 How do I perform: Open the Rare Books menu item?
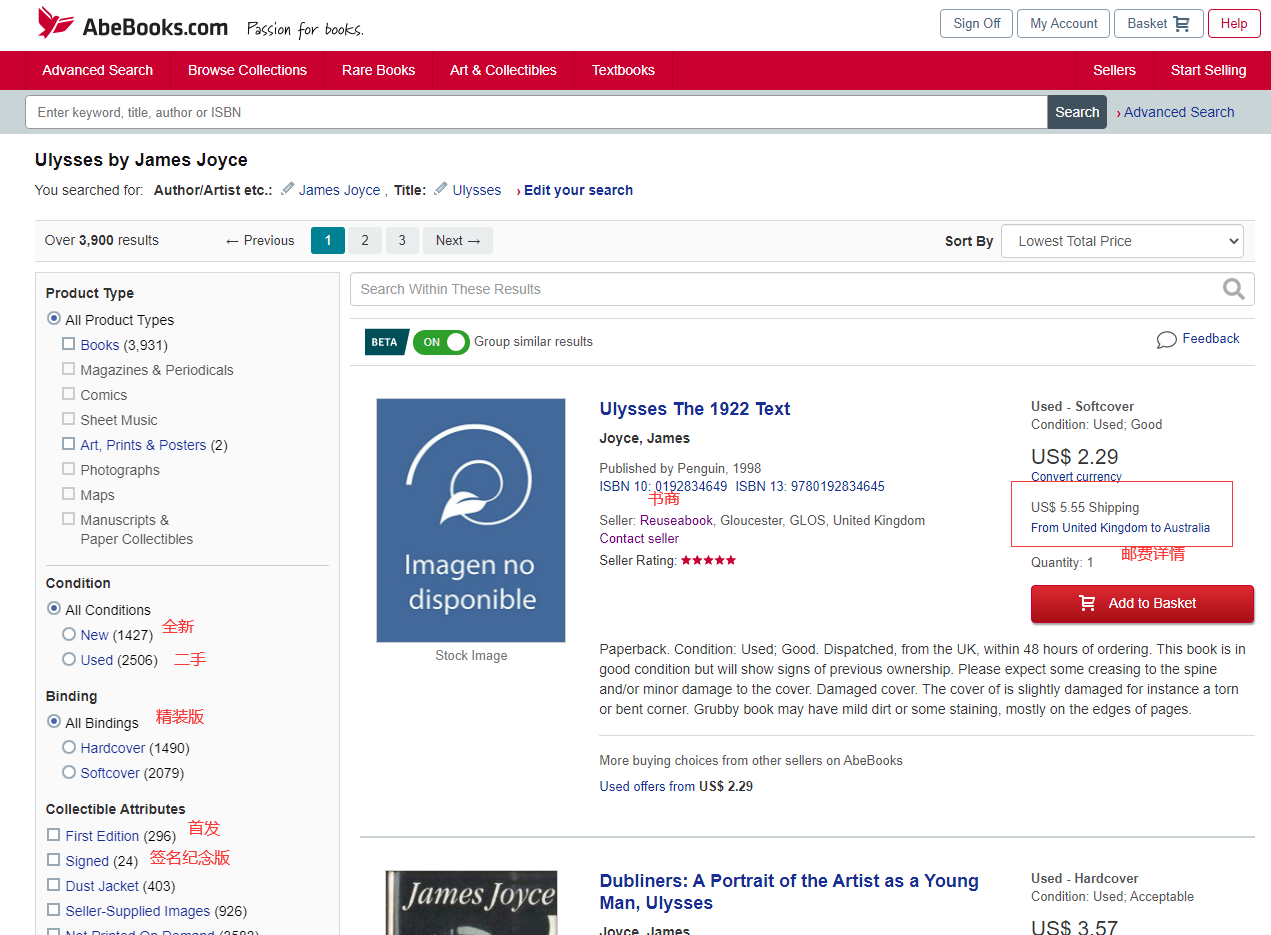coord(378,70)
